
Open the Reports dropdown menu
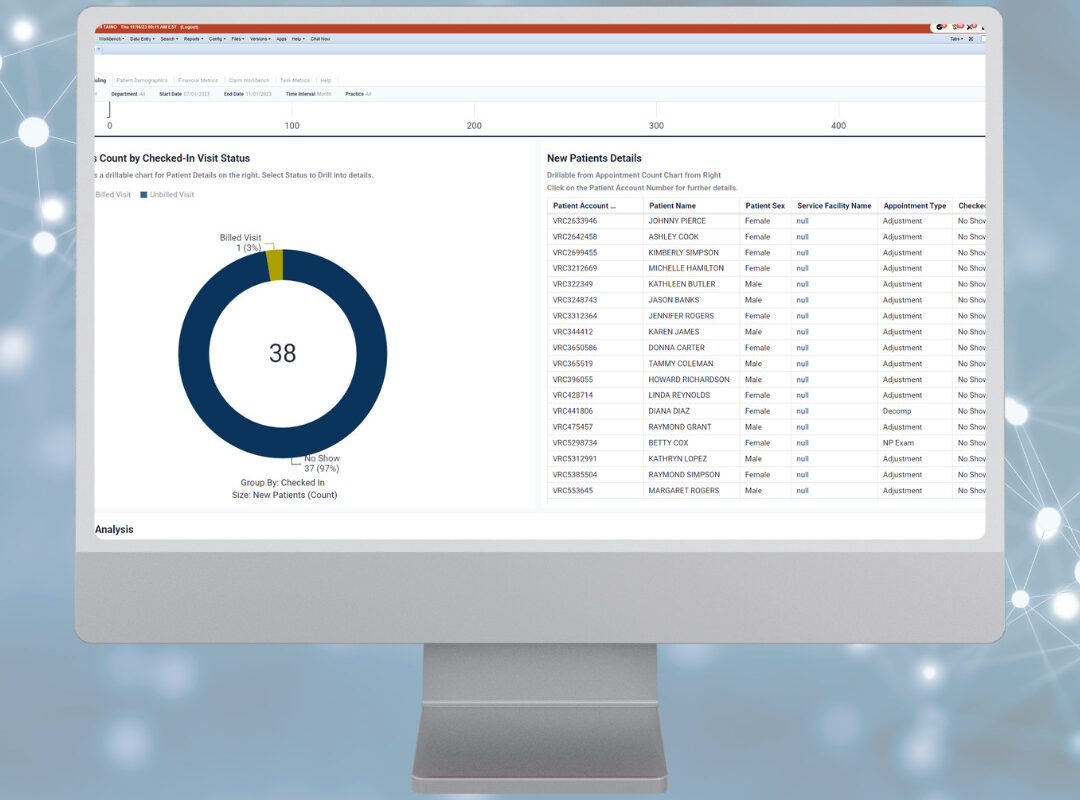point(193,39)
